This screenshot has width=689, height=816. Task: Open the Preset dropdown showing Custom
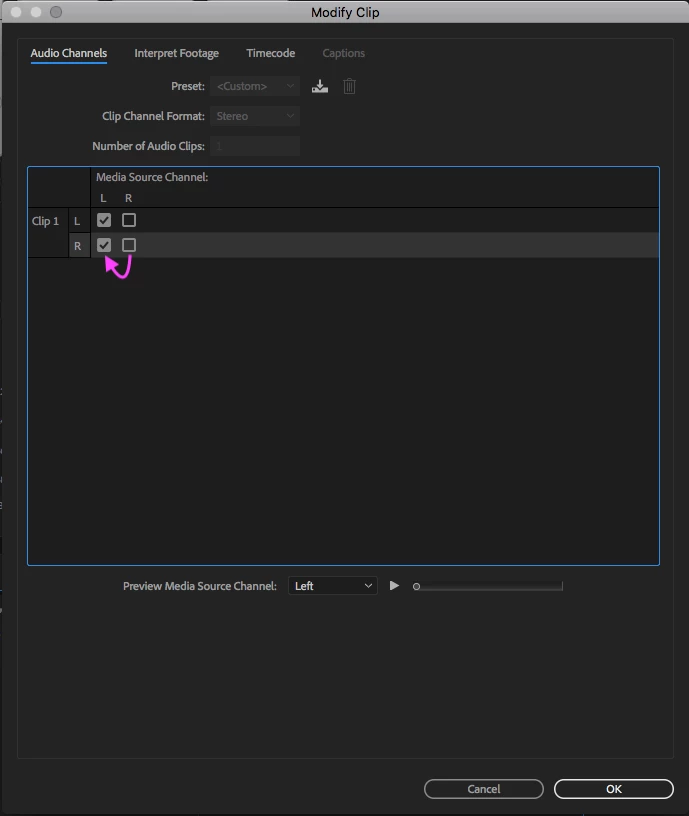point(255,86)
